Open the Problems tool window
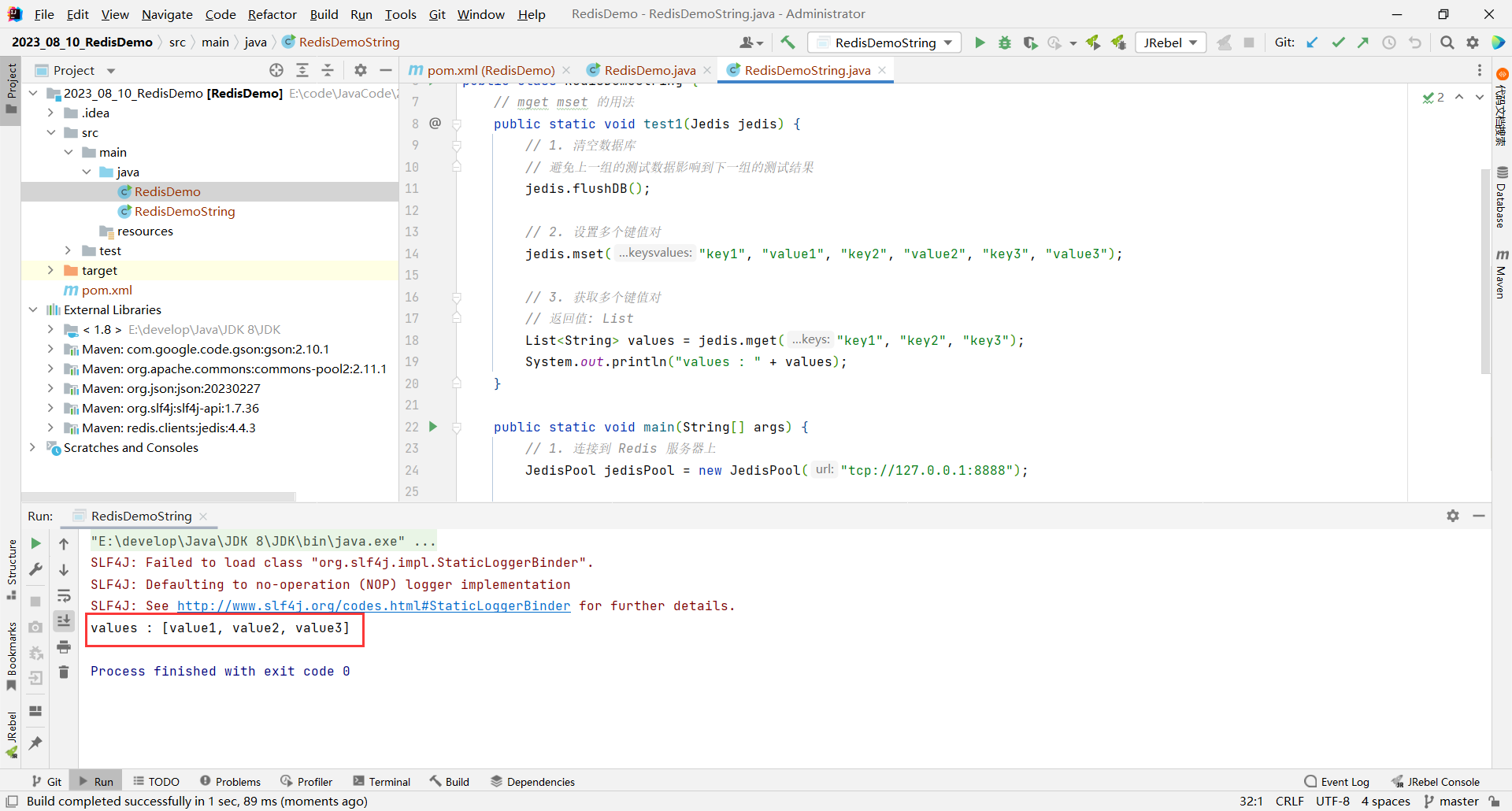Screen dimensions: 1512x811 click(230, 781)
